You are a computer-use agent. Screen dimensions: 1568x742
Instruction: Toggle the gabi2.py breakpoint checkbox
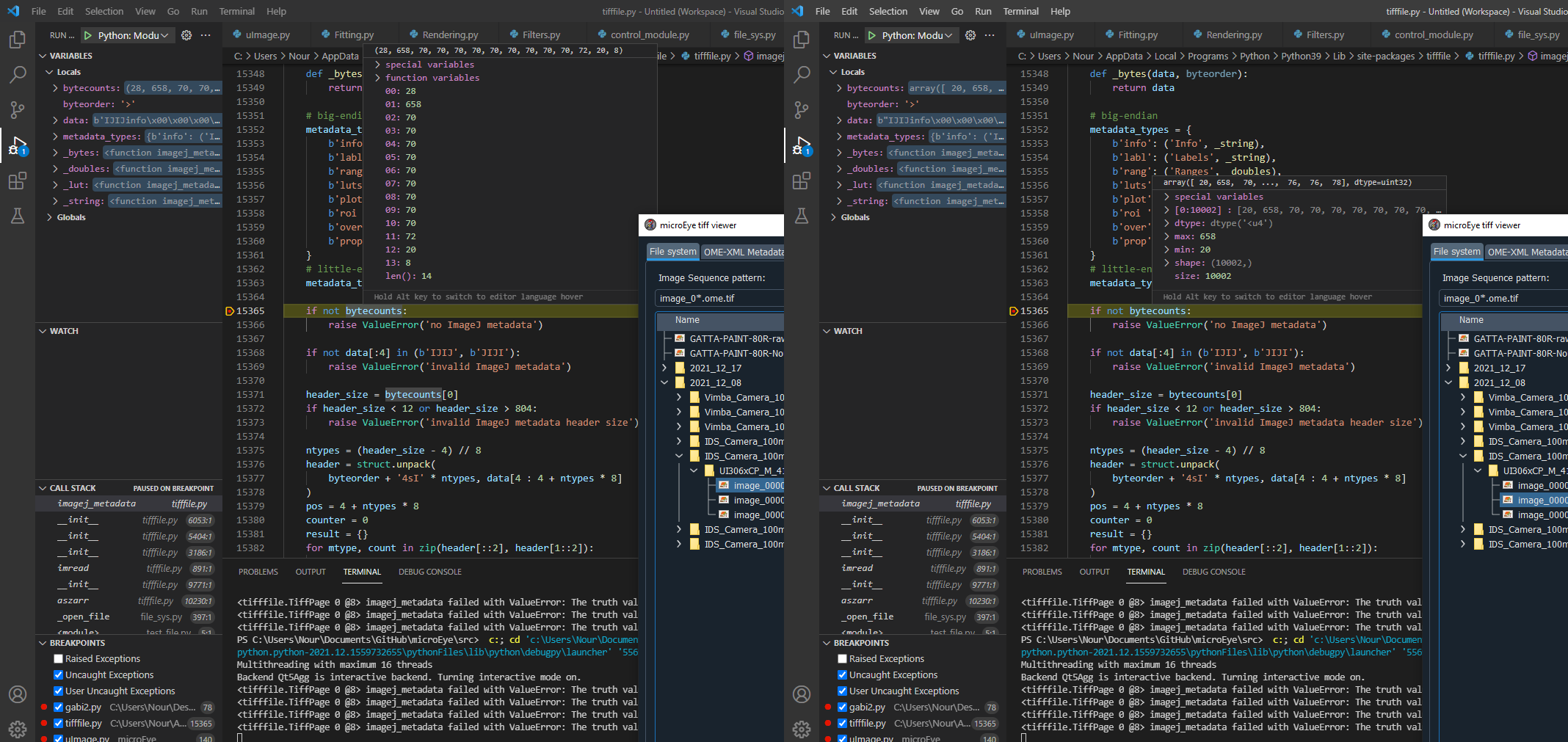pyautogui.click(x=58, y=707)
